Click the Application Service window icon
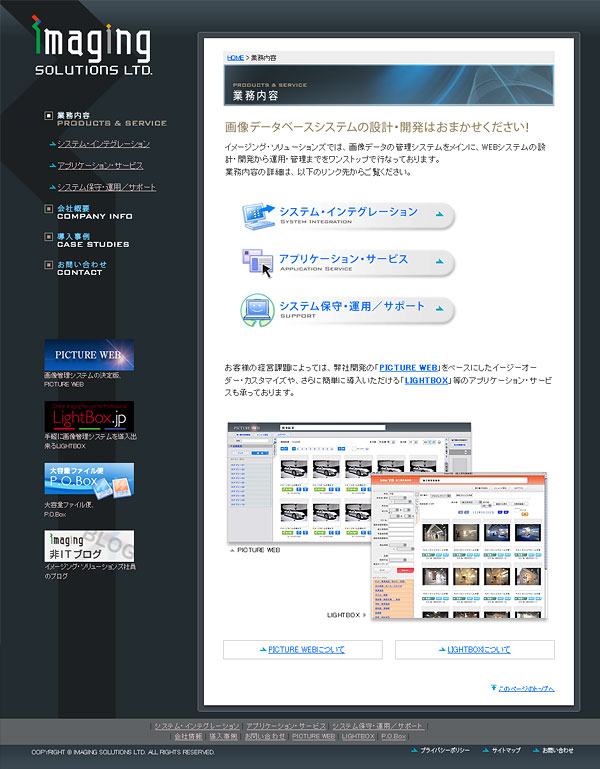600x769 pixels. [257, 262]
